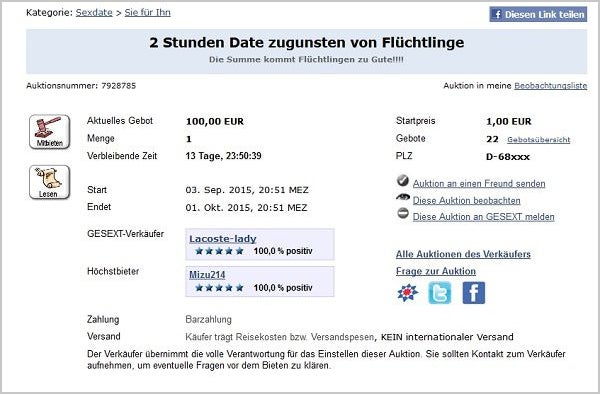Screen dimensions: 600x394
Task: Click the auction title 2 Stunden Date
Action: click(x=307, y=42)
